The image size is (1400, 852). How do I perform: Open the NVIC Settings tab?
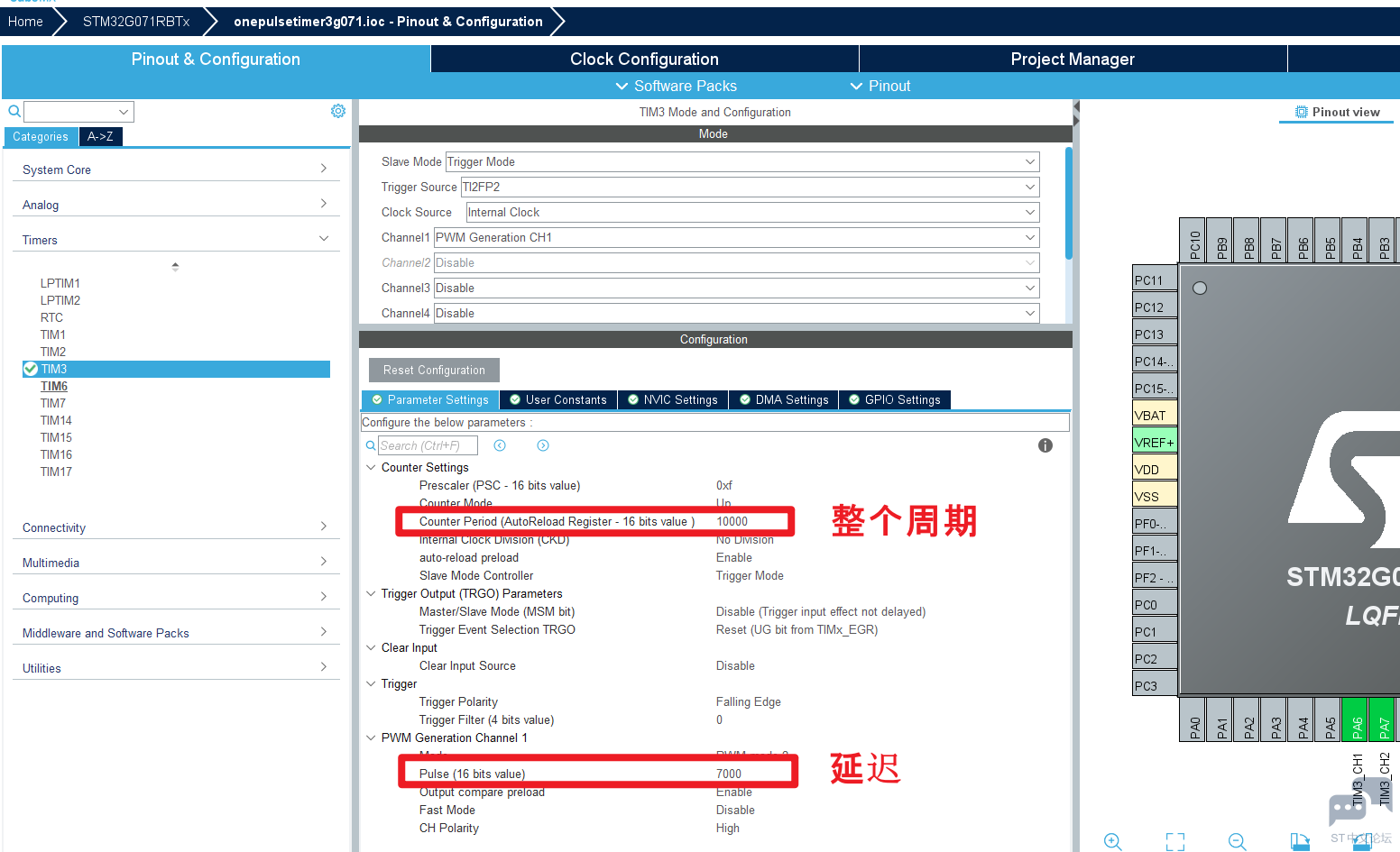point(673,399)
